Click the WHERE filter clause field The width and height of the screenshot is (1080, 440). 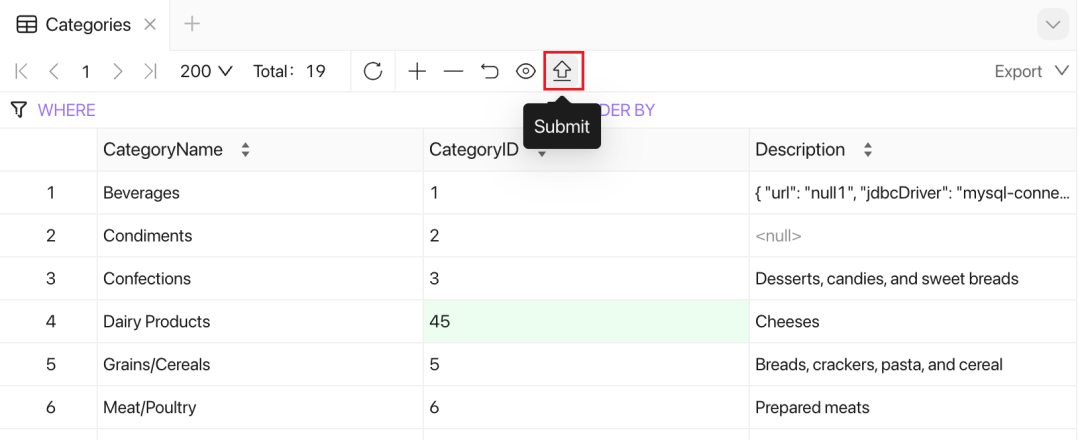pyautogui.click(x=67, y=110)
